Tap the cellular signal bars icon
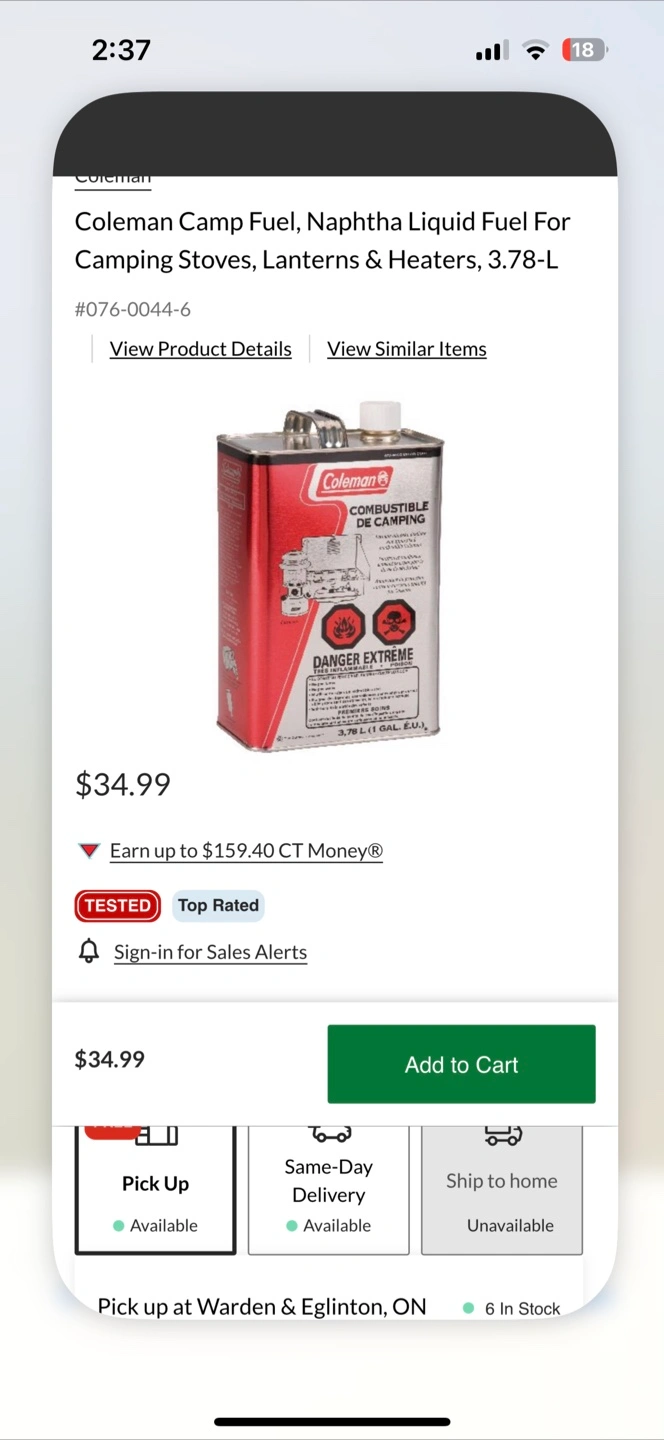This screenshot has width=664, height=1440. click(491, 51)
